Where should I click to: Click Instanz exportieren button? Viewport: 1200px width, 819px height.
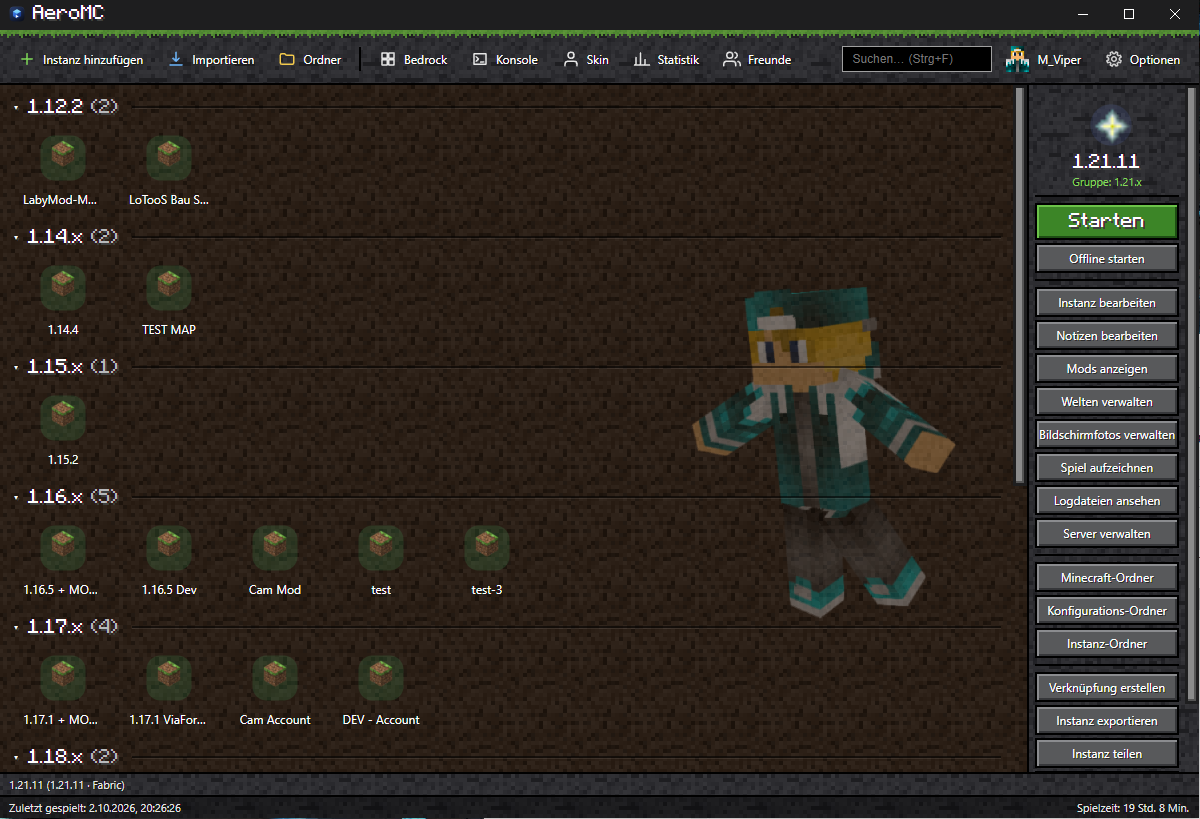coord(1106,720)
